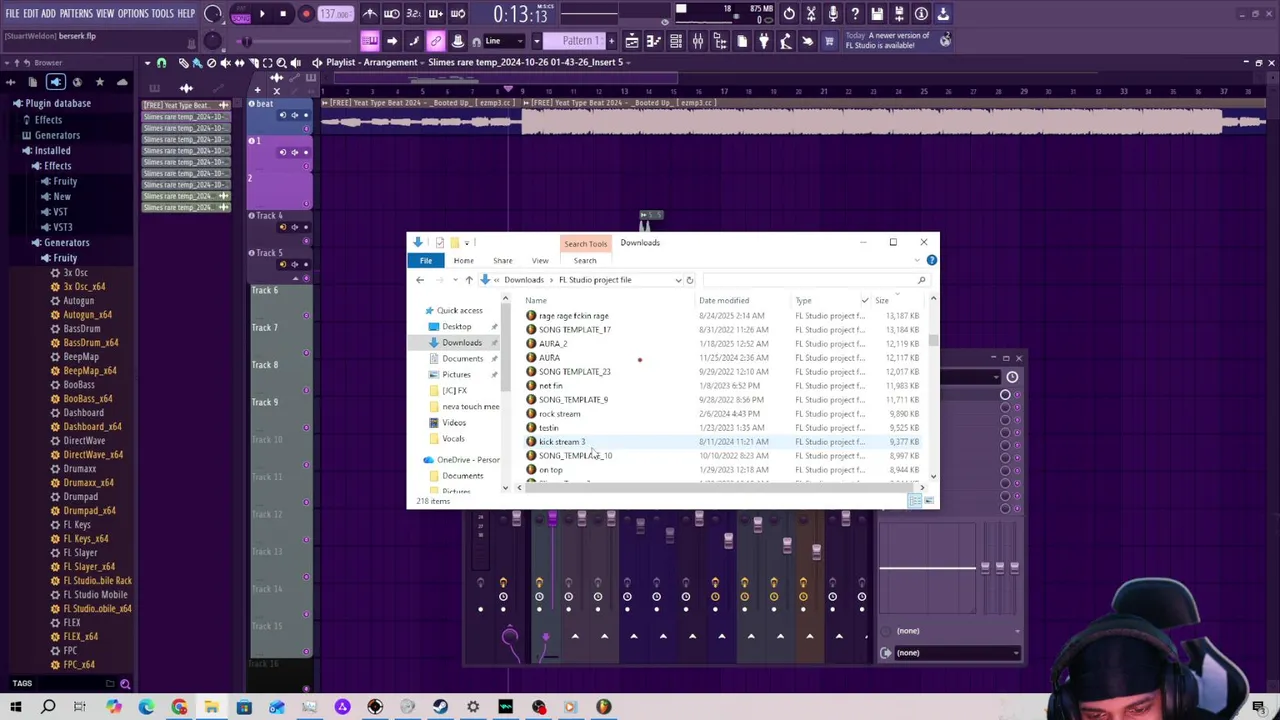The width and height of the screenshot is (1280, 720).
Task: Arm the record button
Action: point(306,14)
